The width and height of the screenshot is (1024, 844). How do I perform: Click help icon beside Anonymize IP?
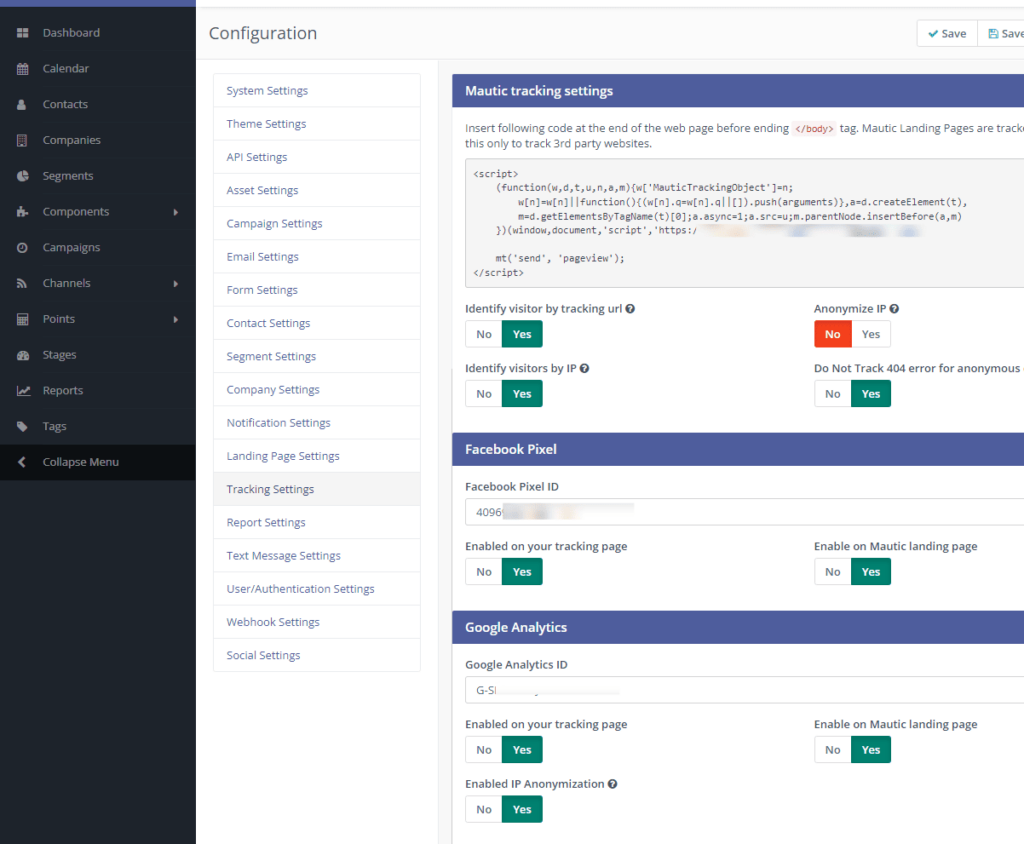tap(894, 308)
